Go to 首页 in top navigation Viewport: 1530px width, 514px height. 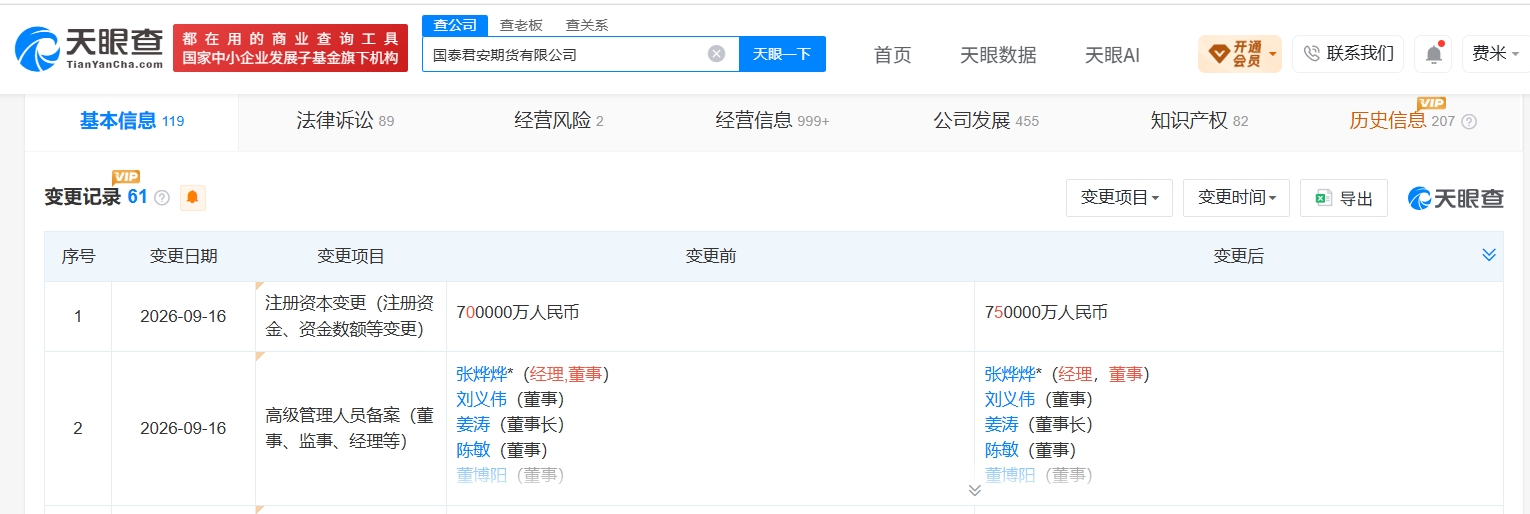pyautogui.click(x=892, y=55)
